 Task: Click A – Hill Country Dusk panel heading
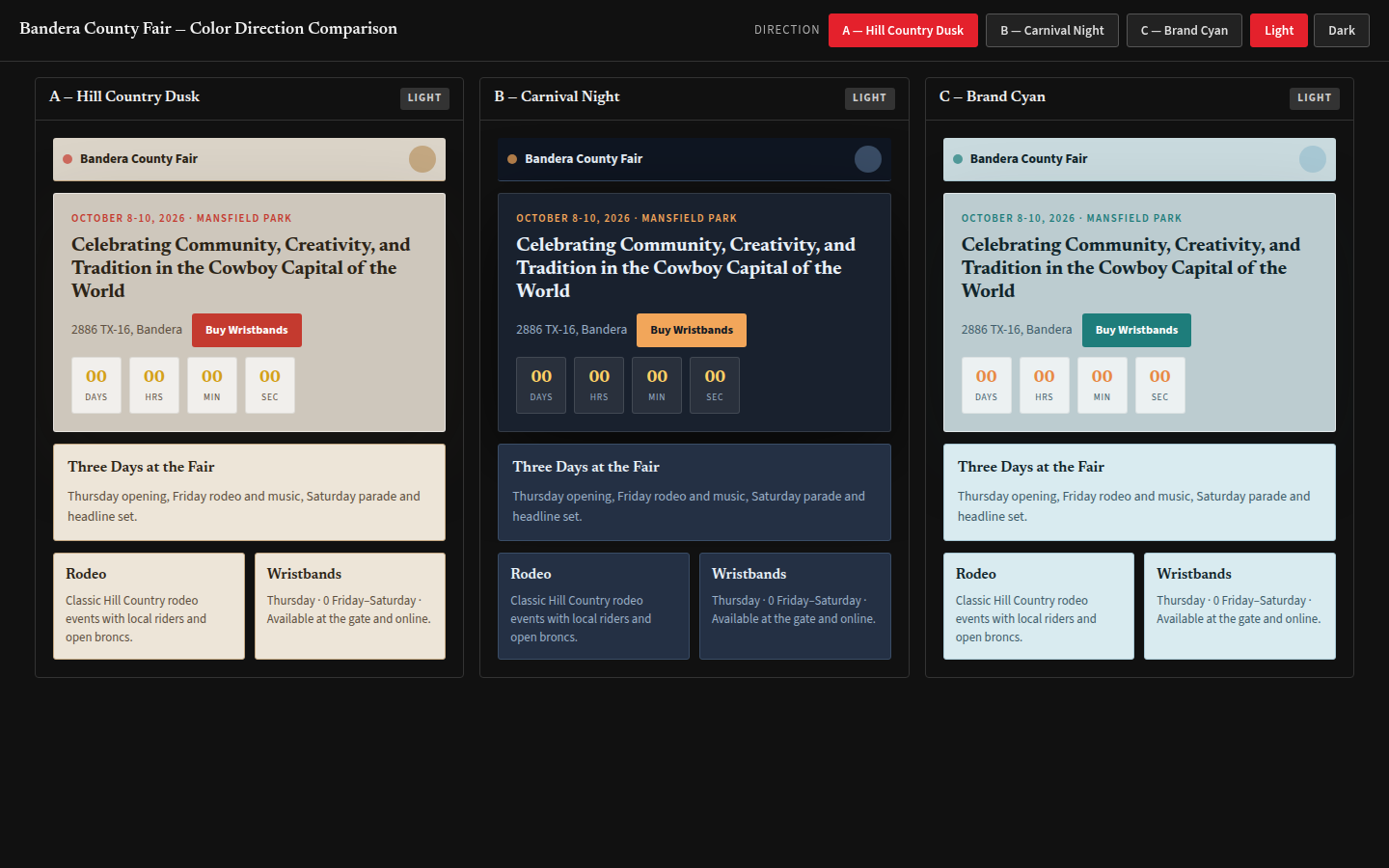[124, 96]
